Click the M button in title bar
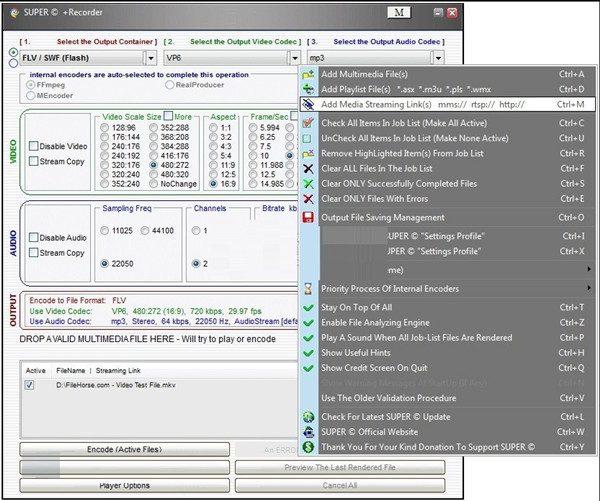The height and width of the screenshot is (501, 600). click(x=399, y=13)
